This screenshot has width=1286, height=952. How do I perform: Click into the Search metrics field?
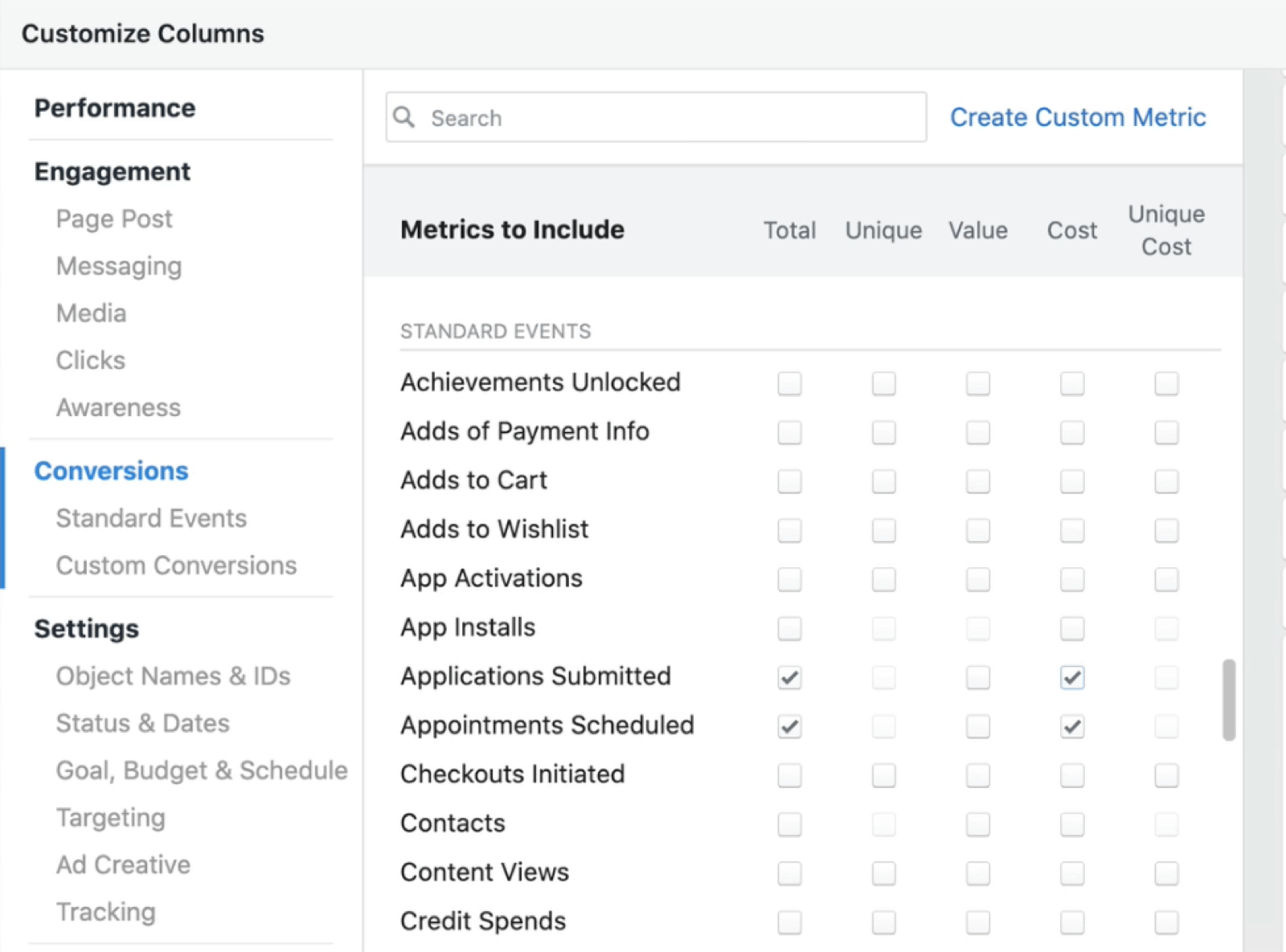667,117
